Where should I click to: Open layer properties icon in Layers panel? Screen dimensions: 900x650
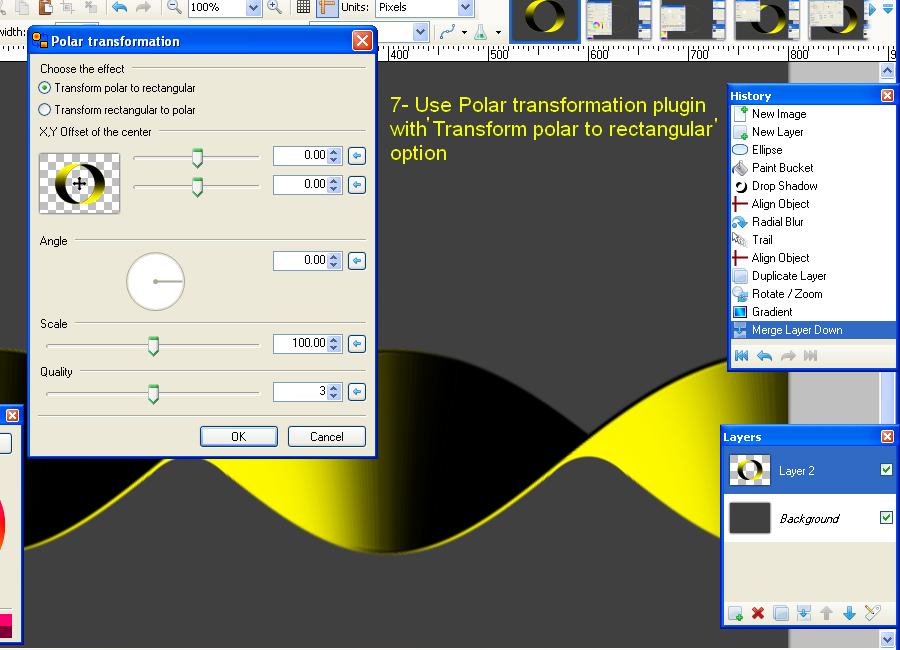(872, 613)
